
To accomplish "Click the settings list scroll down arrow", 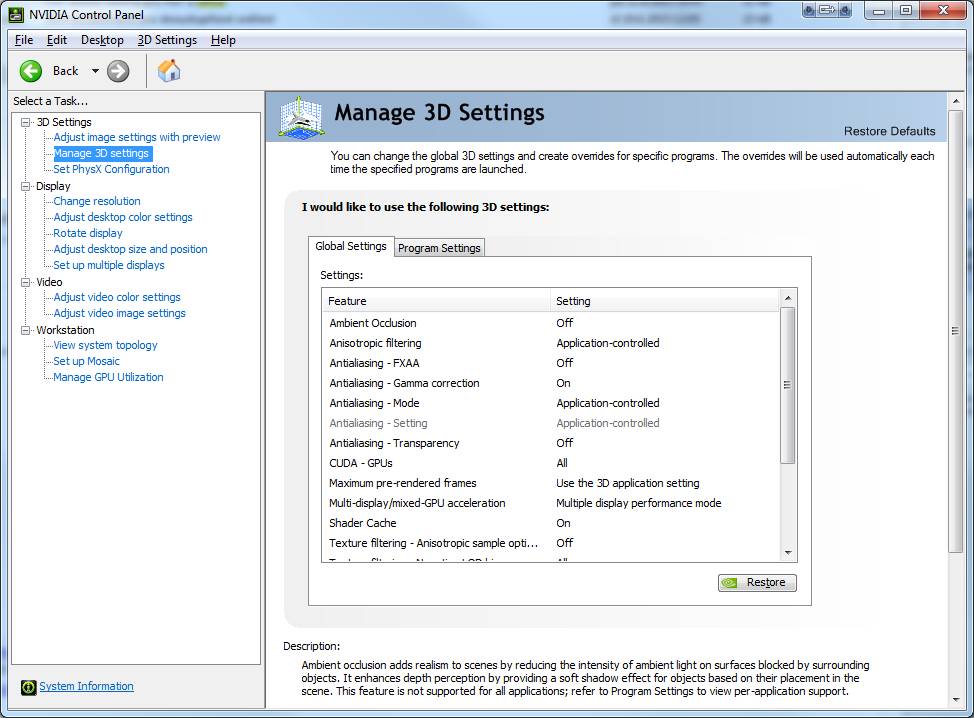I will click(x=788, y=553).
